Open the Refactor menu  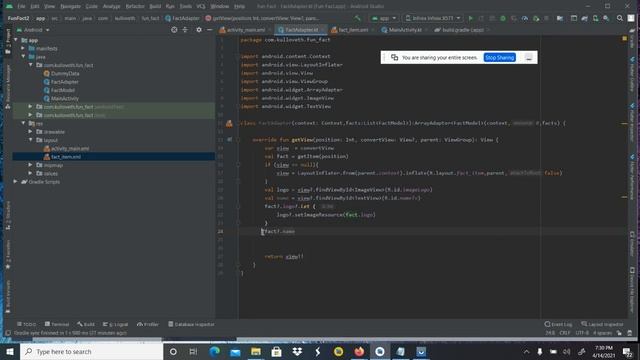tap(135, 6)
